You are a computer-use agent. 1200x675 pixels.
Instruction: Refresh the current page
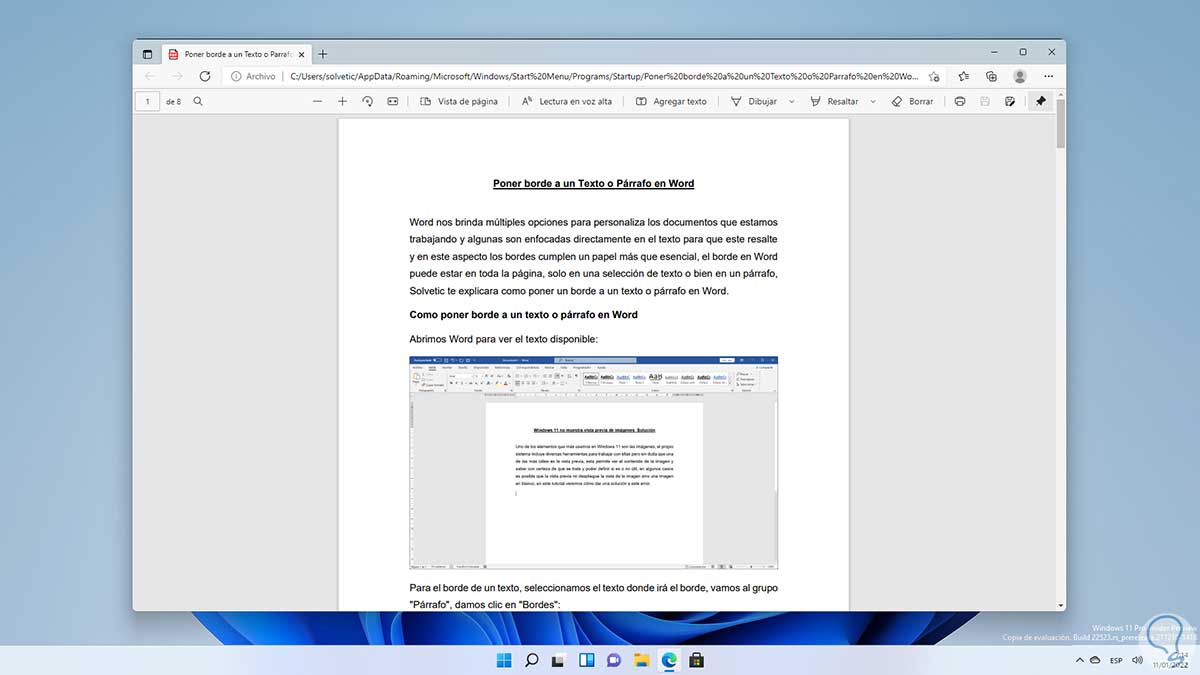(x=205, y=76)
